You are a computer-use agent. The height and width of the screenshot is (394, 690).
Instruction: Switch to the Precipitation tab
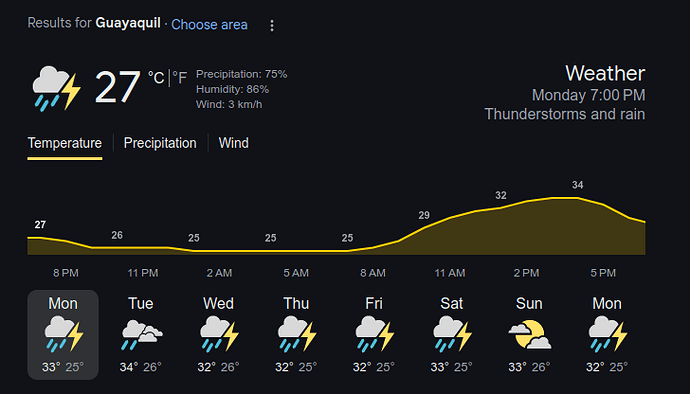160,143
